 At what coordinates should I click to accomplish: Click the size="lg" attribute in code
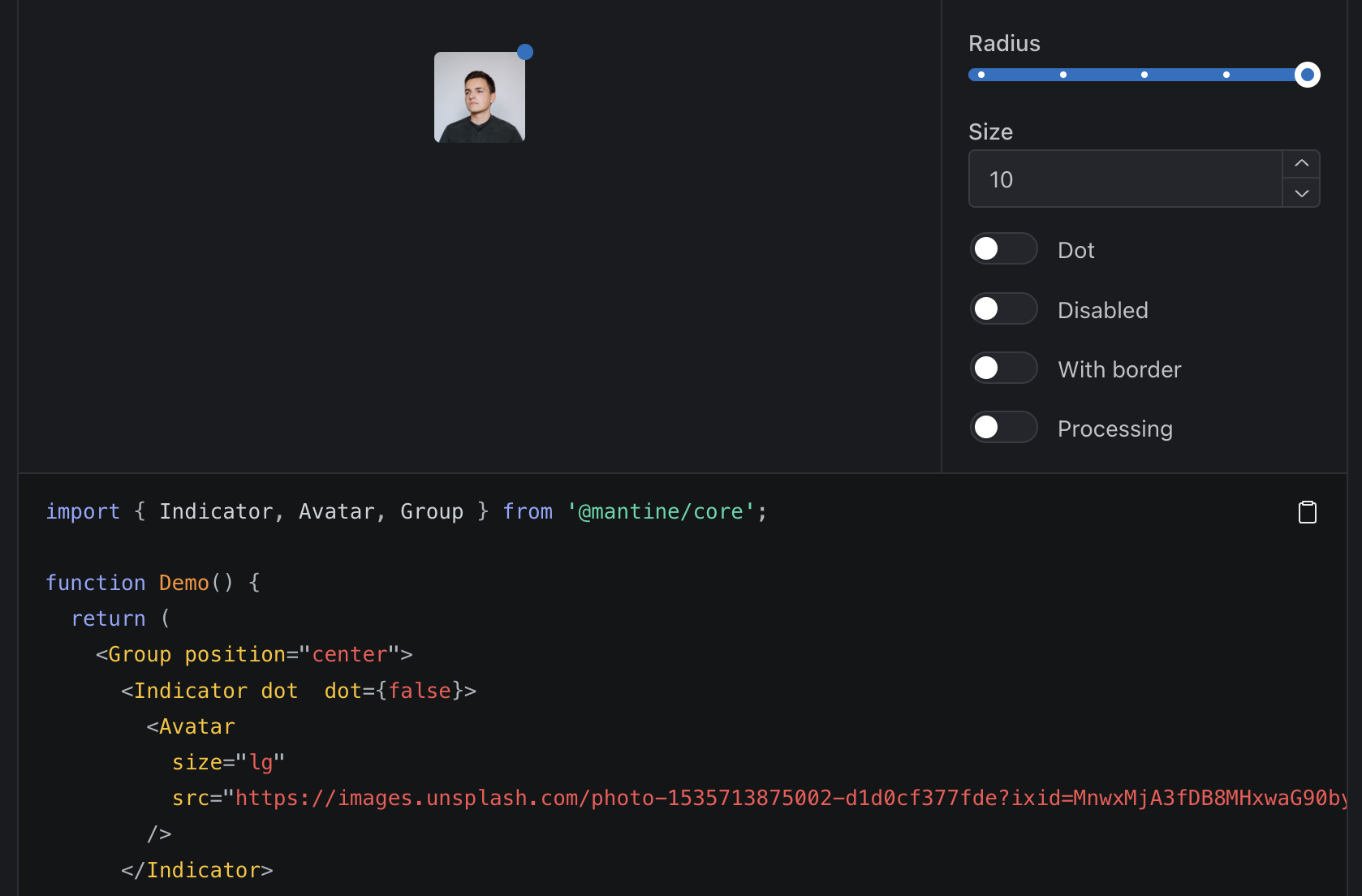click(x=227, y=761)
